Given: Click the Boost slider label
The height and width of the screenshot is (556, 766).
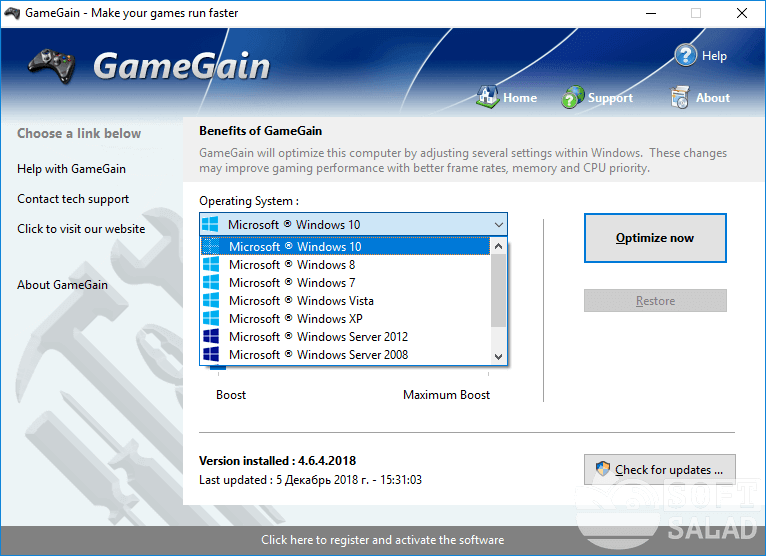Looking at the screenshot, I should [231, 395].
